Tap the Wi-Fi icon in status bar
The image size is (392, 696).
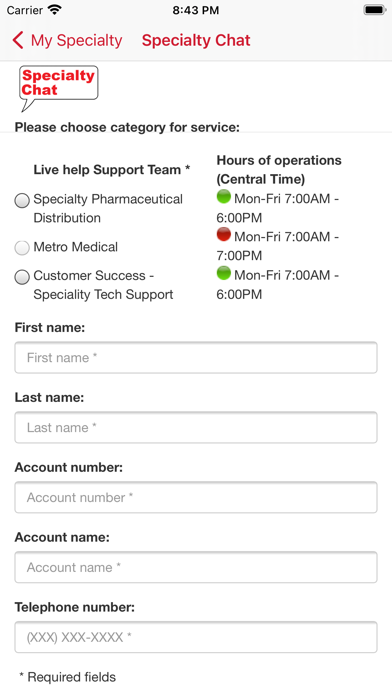click(55, 10)
